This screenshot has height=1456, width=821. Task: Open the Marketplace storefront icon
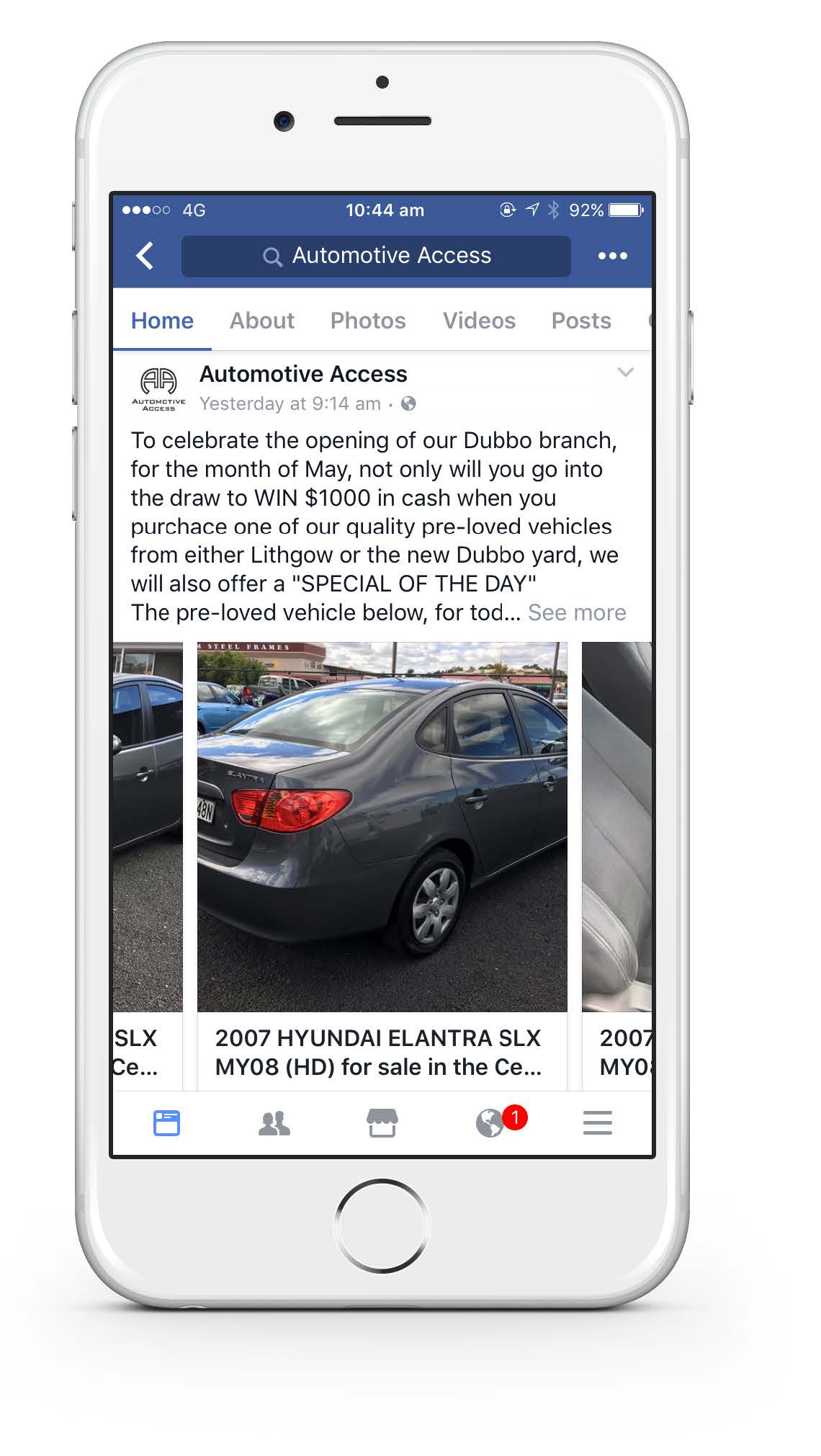tap(382, 1123)
